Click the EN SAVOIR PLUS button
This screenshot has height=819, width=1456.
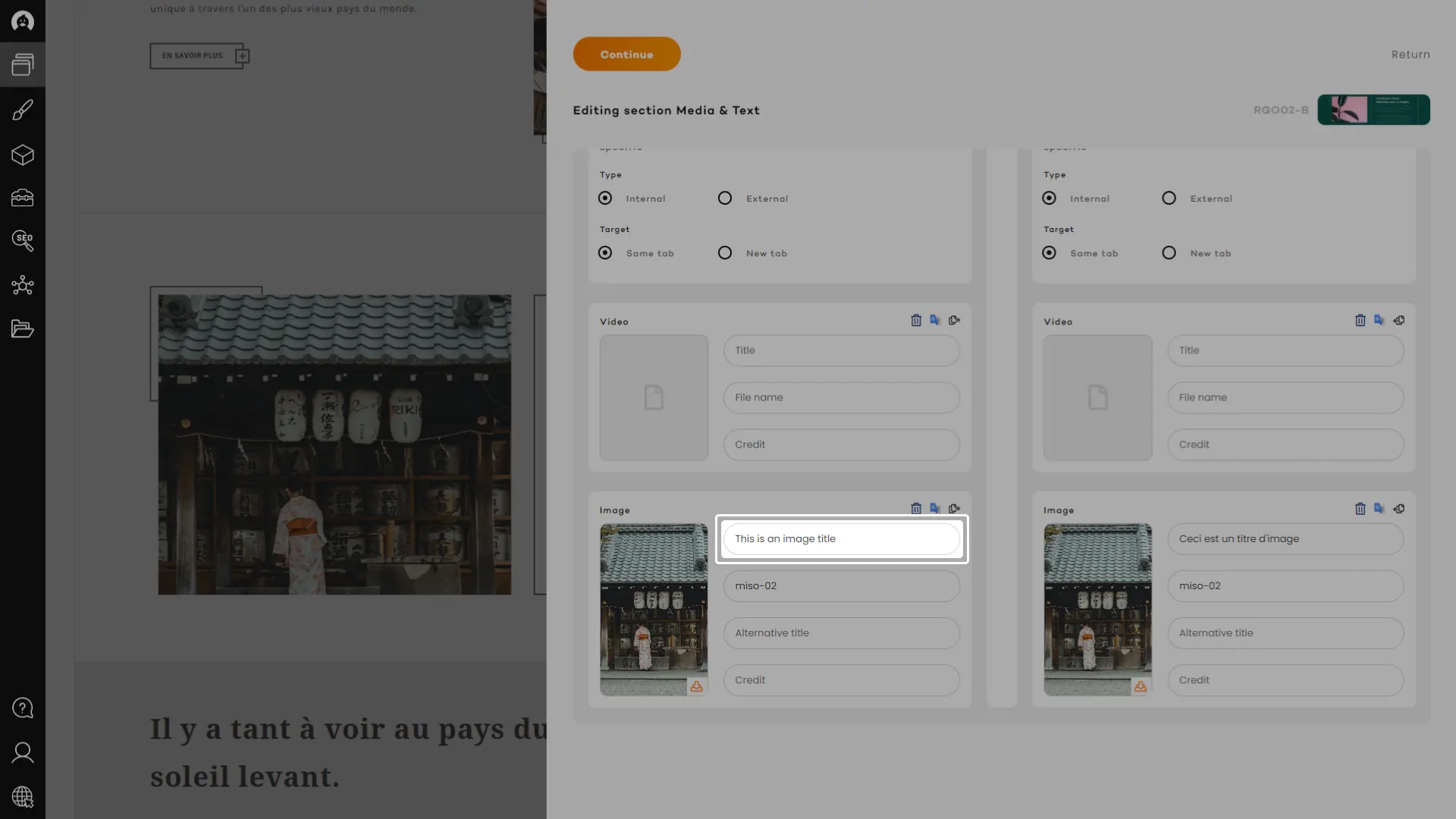tap(193, 56)
